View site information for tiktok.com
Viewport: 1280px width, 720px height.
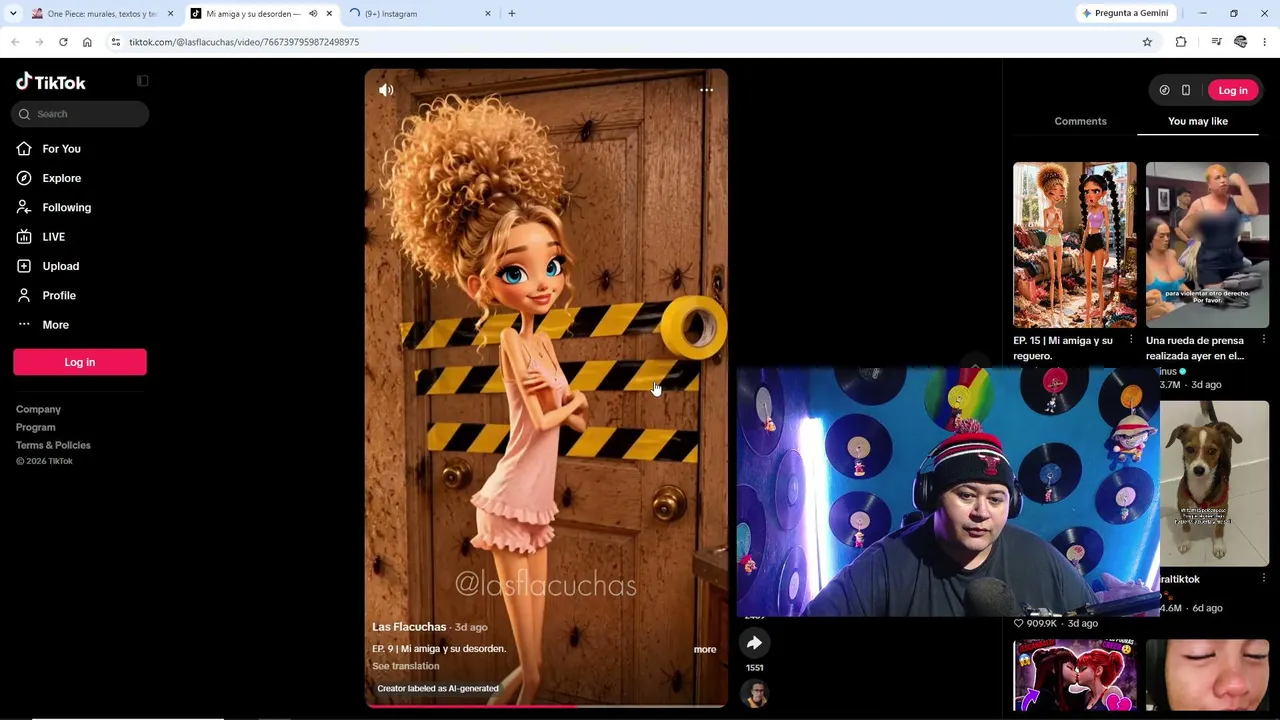pos(116,42)
